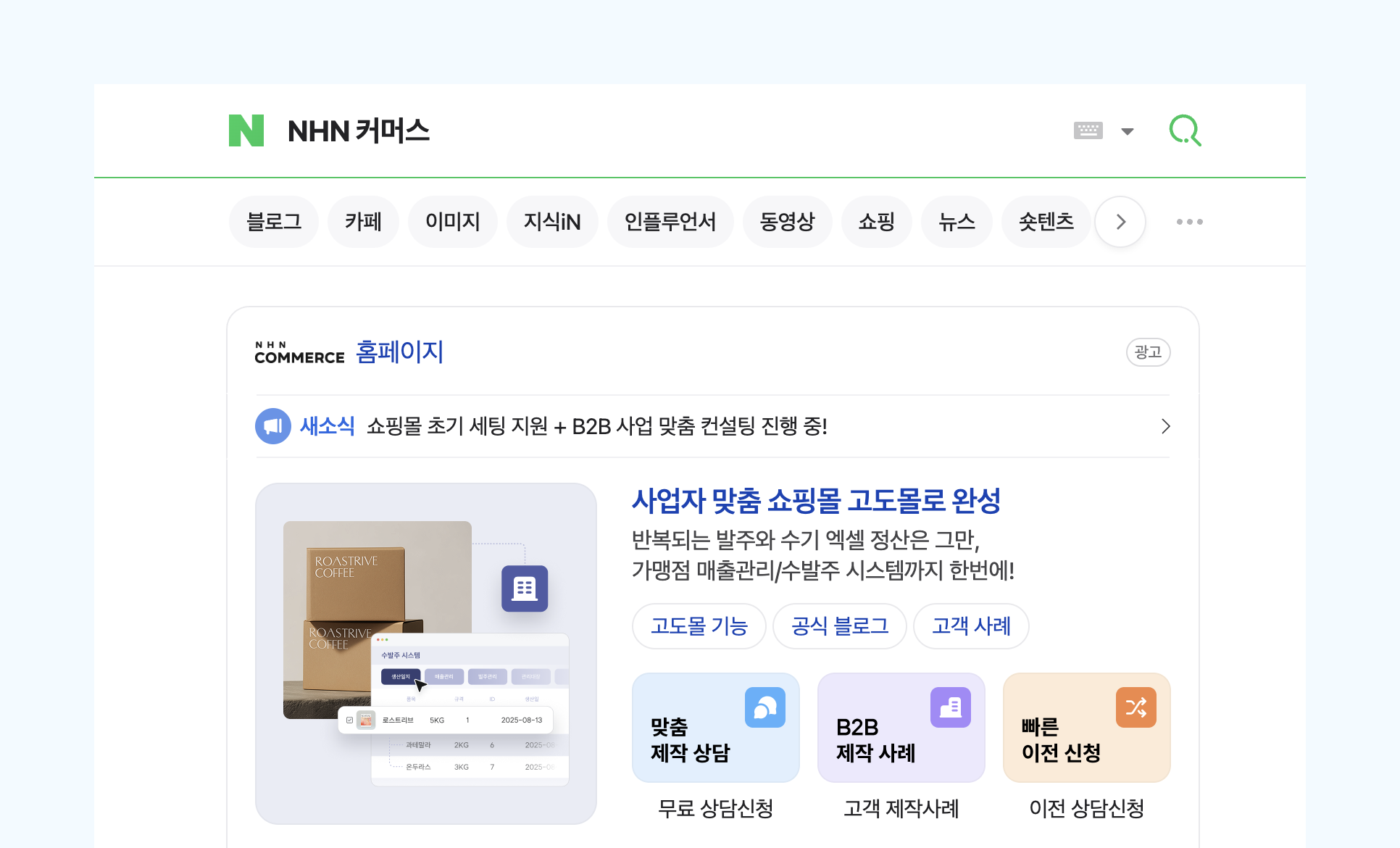The image size is (1400, 848).
Task: Open the 맞춤 제작 상담 card
Action: tap(716, 728)
